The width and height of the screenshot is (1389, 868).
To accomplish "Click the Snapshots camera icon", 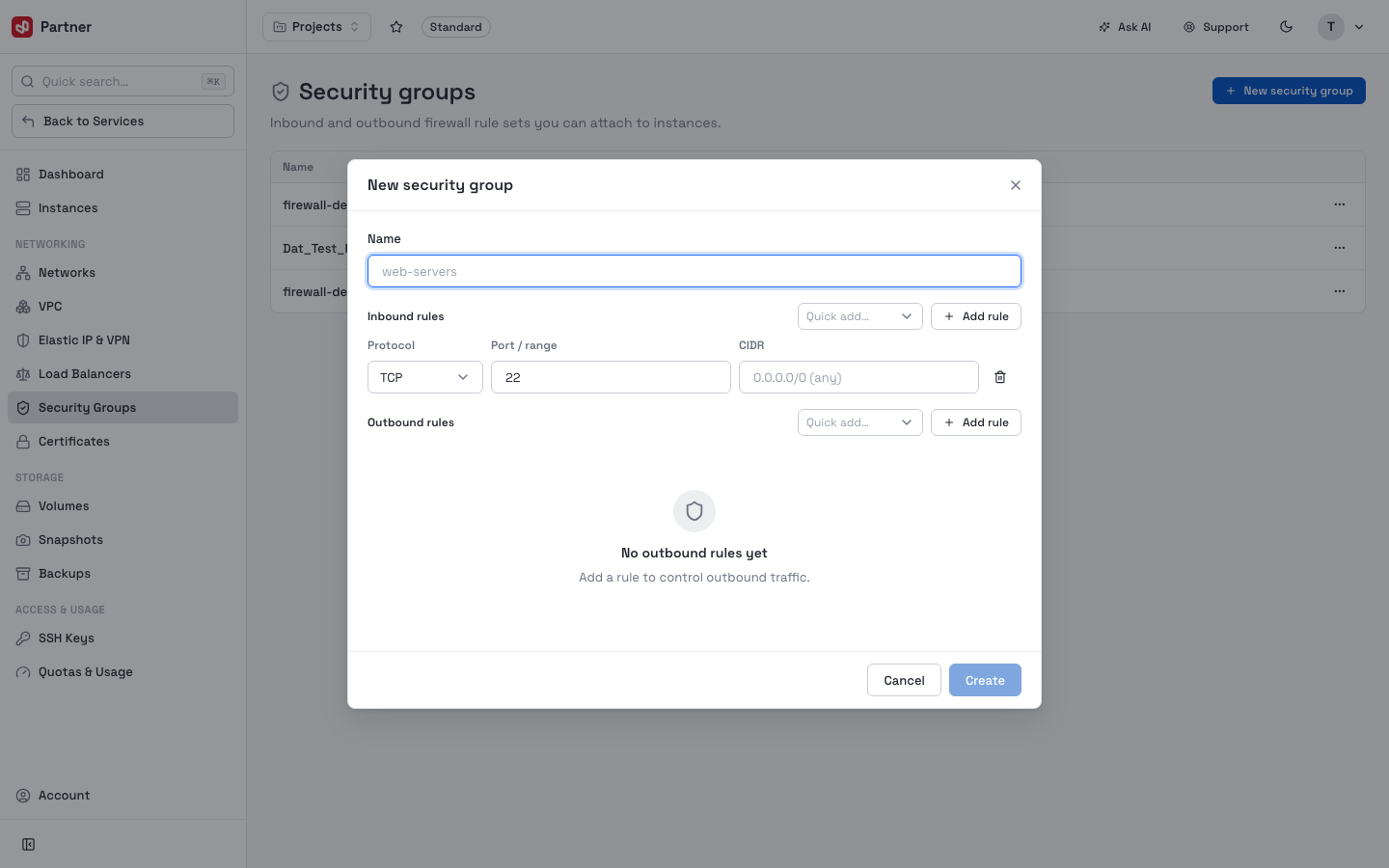I will 23,540.
